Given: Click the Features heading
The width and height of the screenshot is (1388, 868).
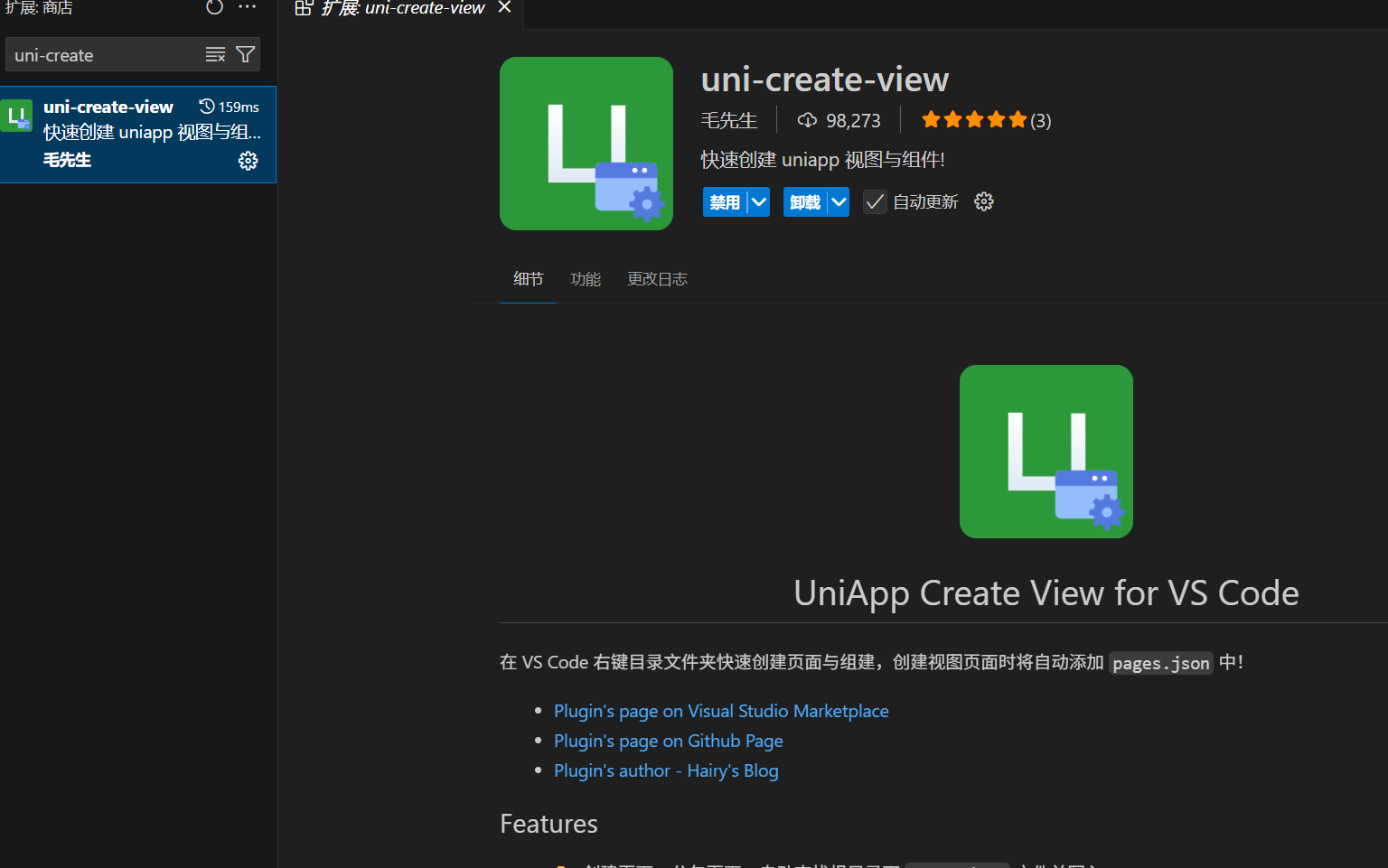Looking at the screenshot, I should click(x=549, y=824).
